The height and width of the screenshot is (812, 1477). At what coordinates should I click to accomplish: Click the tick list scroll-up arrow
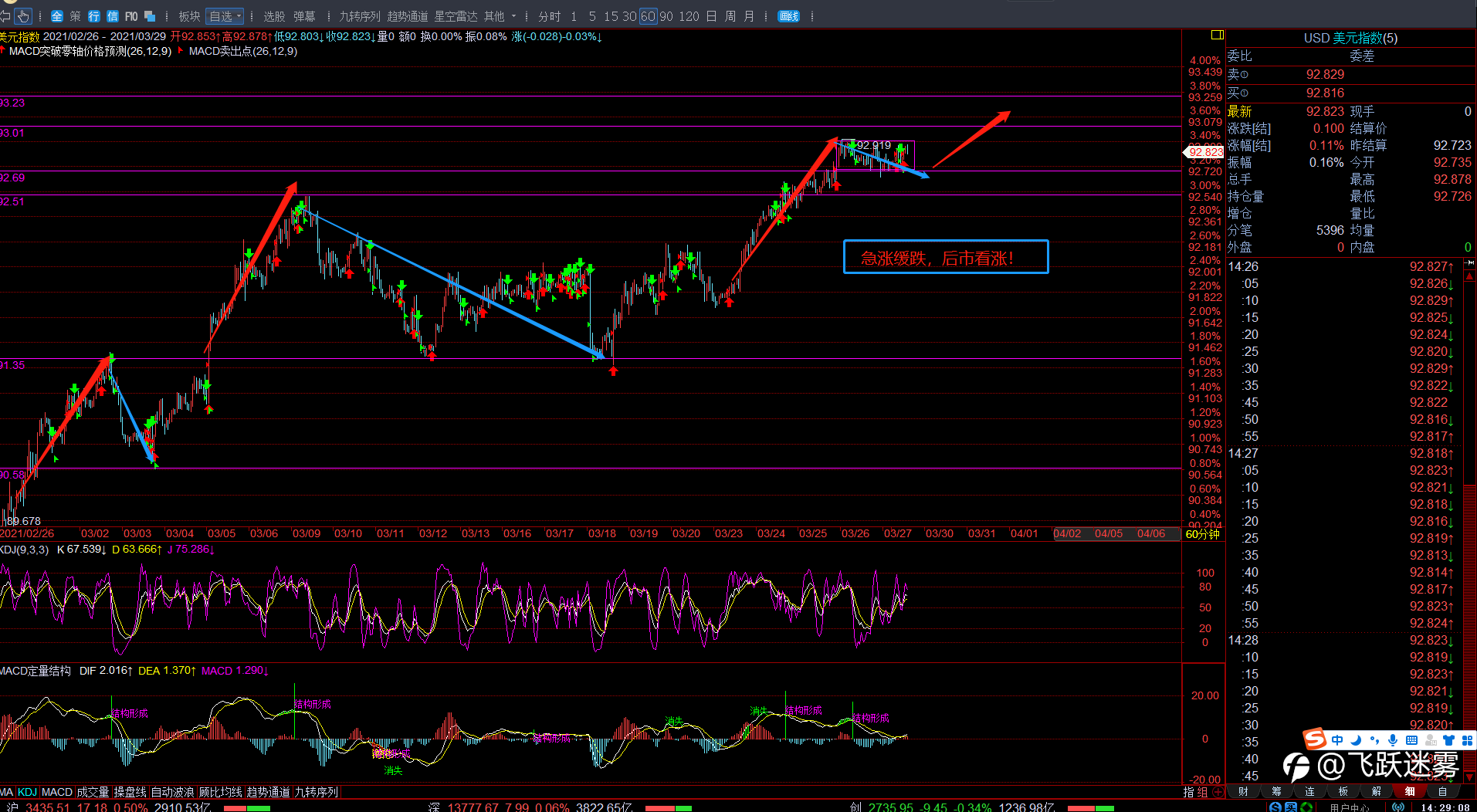pos(1470,275)
